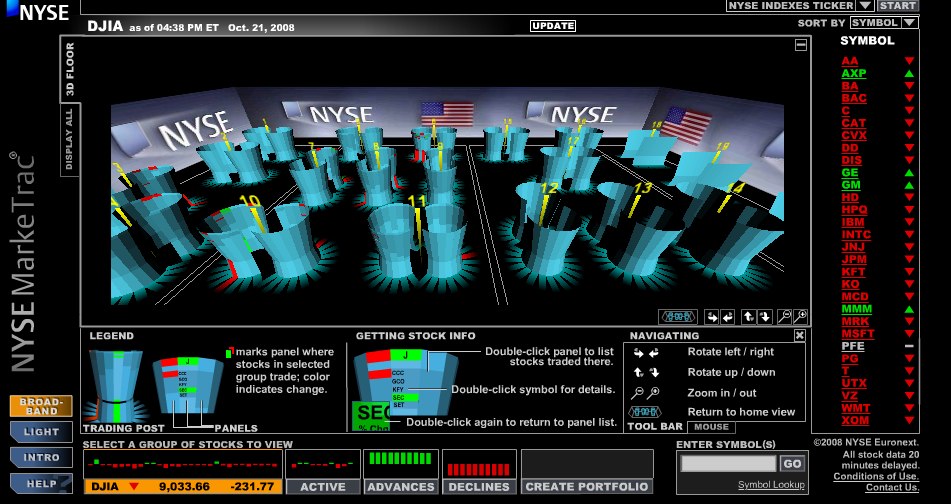This screenshot has width=951, height=504.
Task: Select the XOM symbol
Action: 855,420
